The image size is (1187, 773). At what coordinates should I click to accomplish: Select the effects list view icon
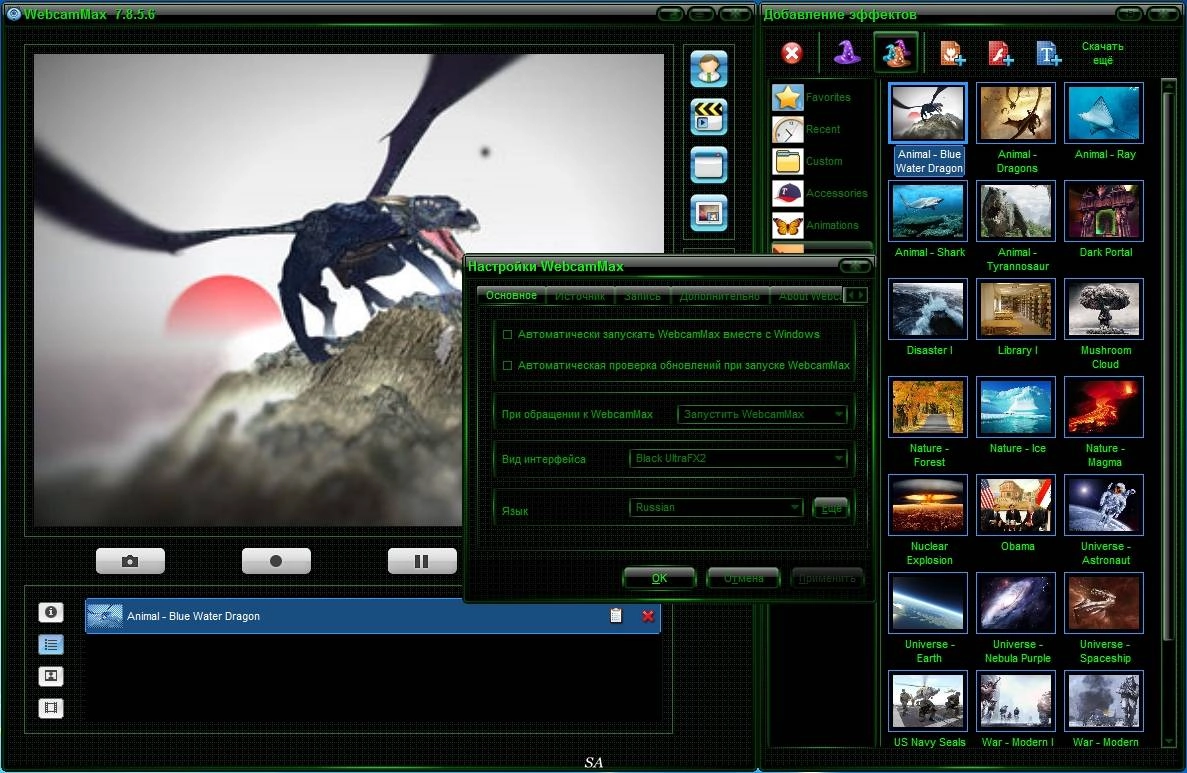(x=51, y=644)
